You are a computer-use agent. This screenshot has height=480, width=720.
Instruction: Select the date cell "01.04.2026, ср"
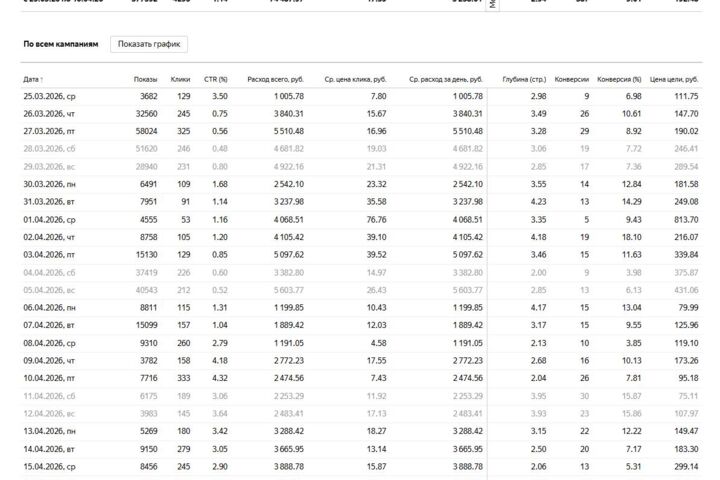pyautogui.click(x=49, y=220)
